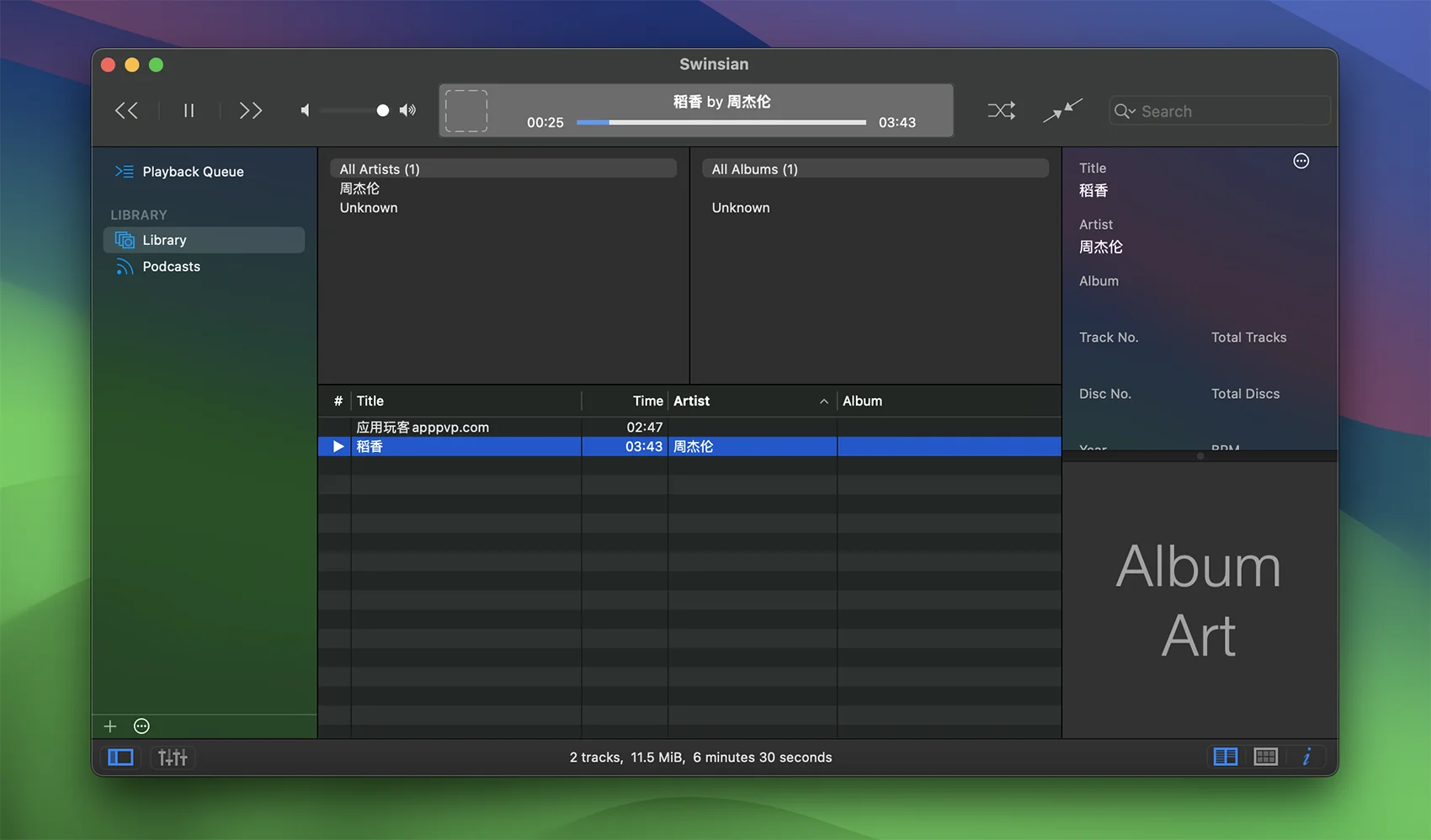Sort by the # column header

tap(338, 401)
